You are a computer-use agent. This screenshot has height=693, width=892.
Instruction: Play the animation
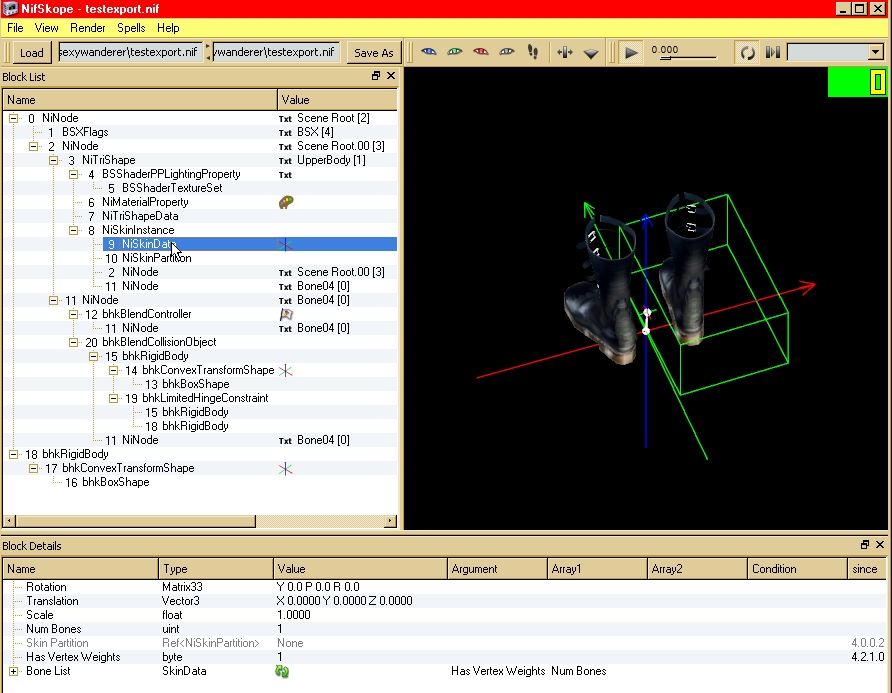click(x=631, y=52)
